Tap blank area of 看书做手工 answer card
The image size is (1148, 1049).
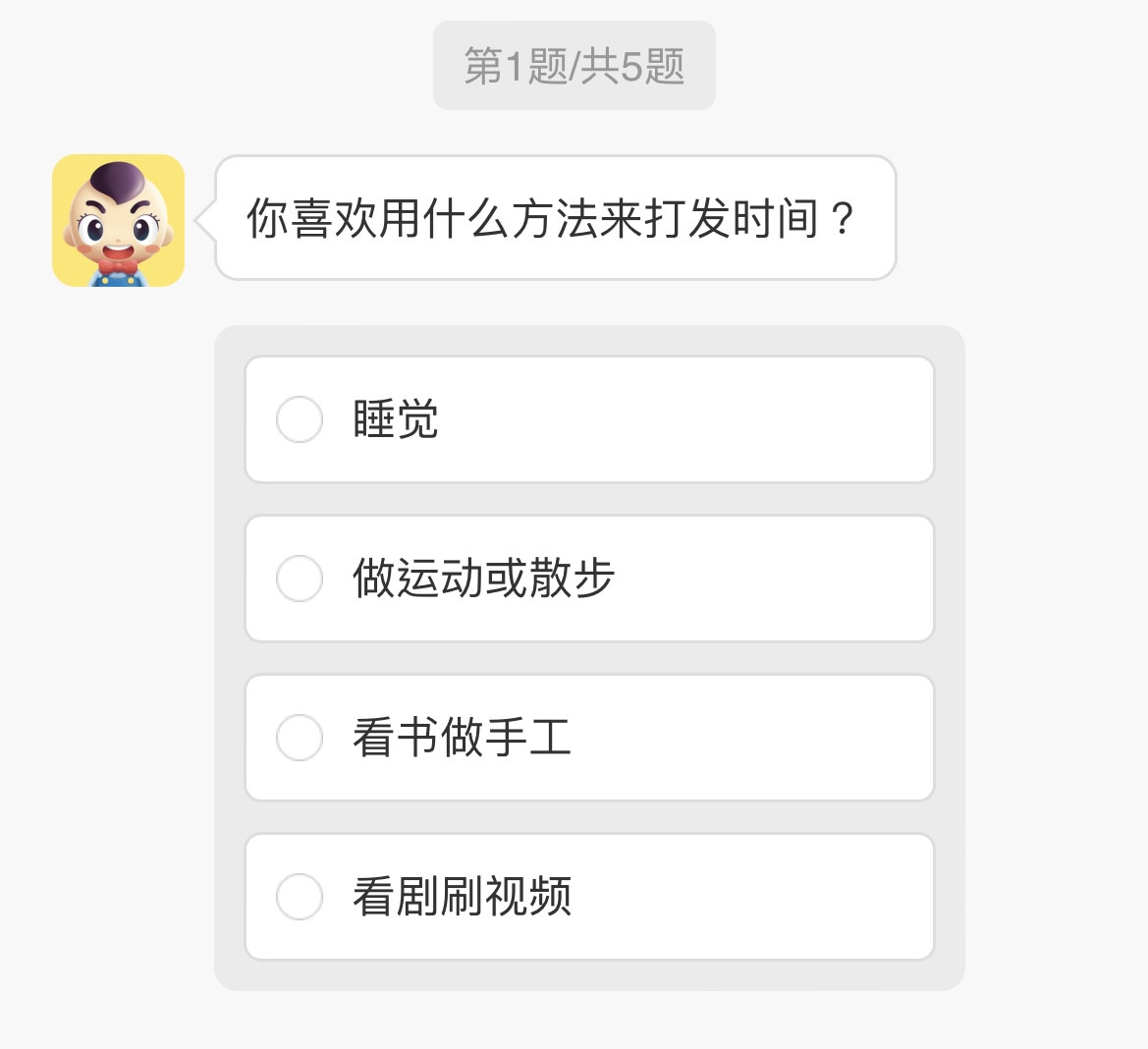[x=766, y=738]
